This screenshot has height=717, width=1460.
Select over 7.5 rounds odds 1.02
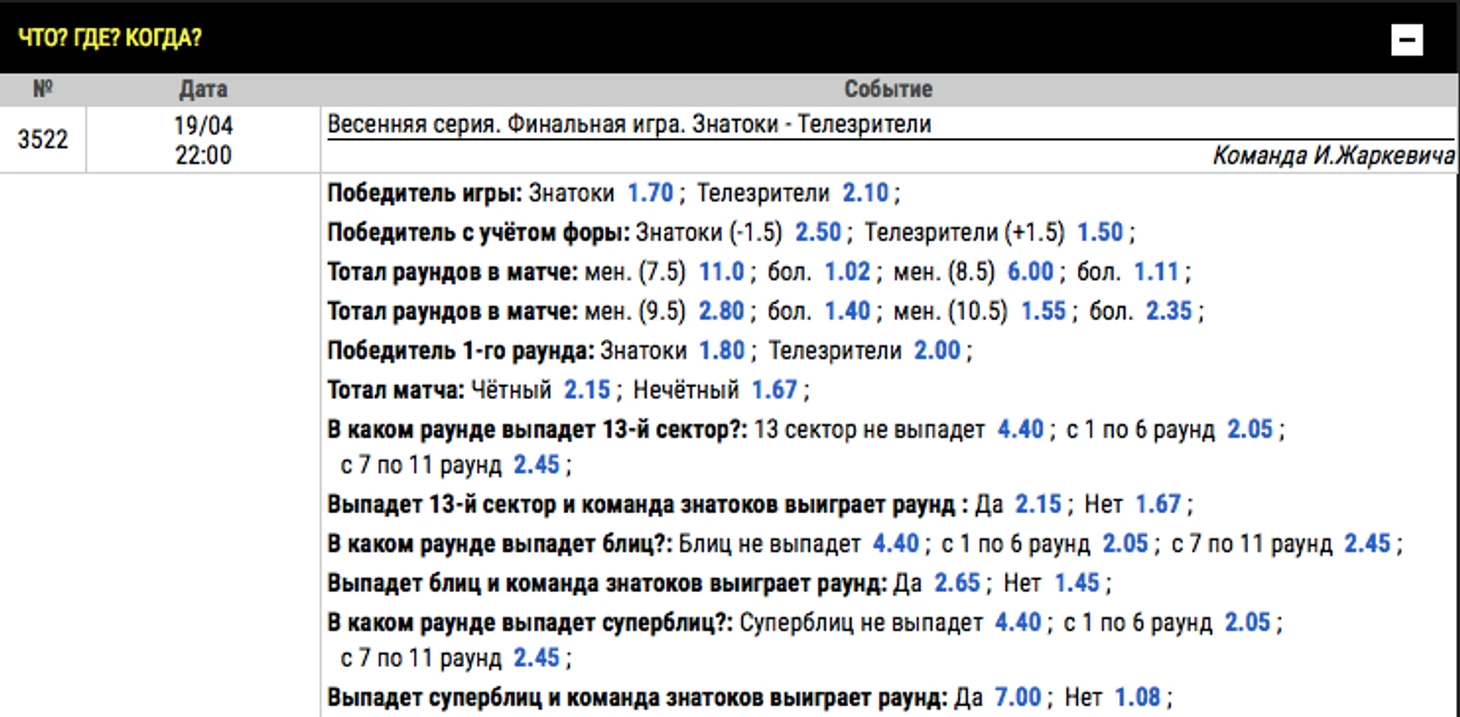pyautogui.click(x=848, y=271)
